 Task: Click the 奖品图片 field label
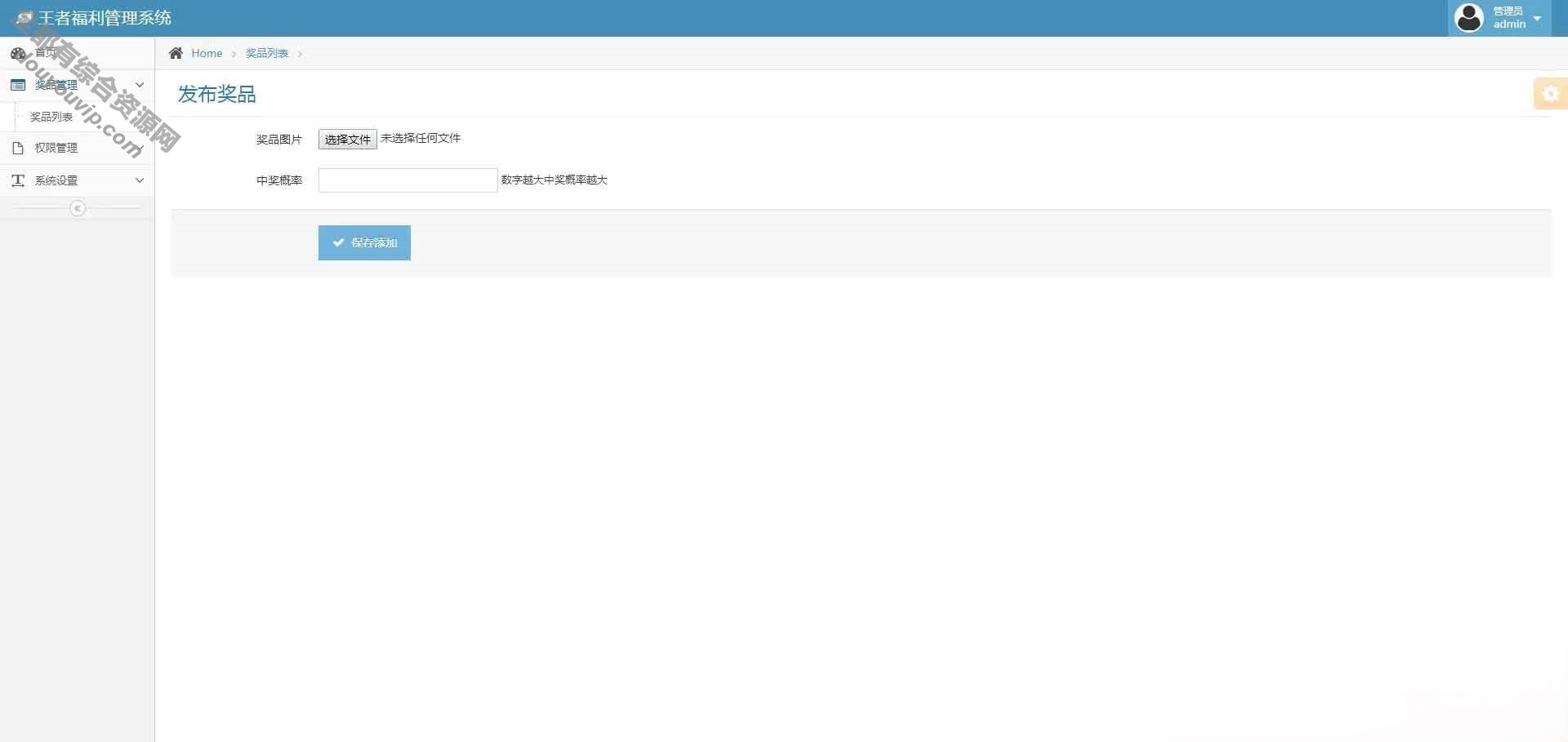click(279, 140)
